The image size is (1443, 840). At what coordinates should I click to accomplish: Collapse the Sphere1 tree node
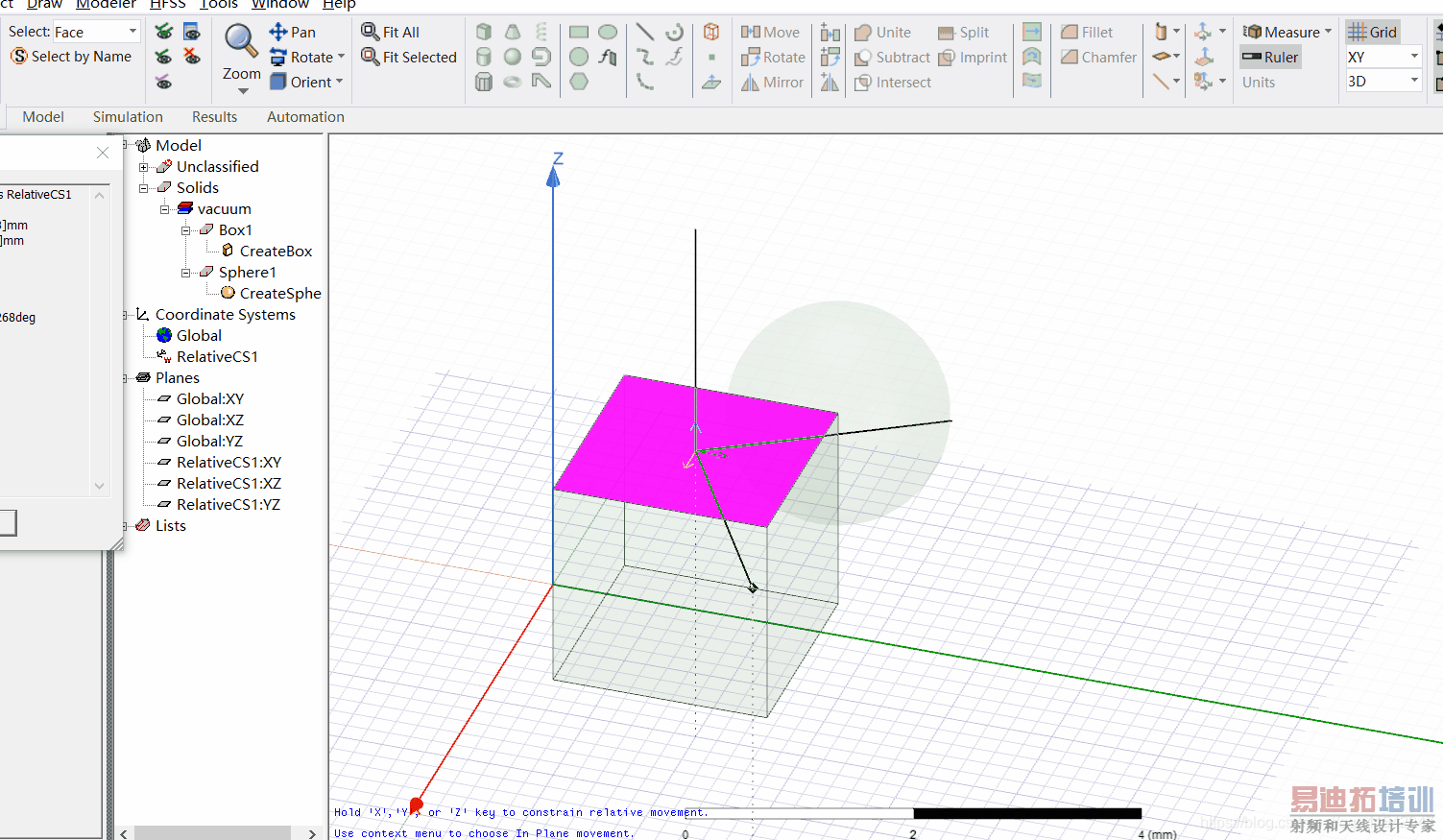(x=185, y=273)
